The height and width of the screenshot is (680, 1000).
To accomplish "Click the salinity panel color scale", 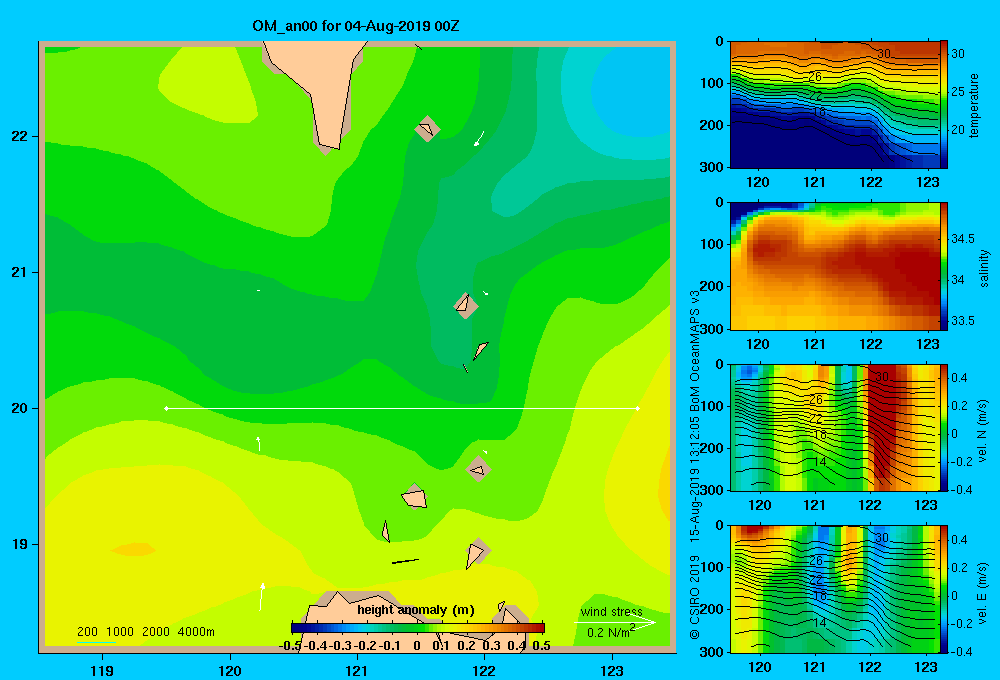I will tap(944, 266).
